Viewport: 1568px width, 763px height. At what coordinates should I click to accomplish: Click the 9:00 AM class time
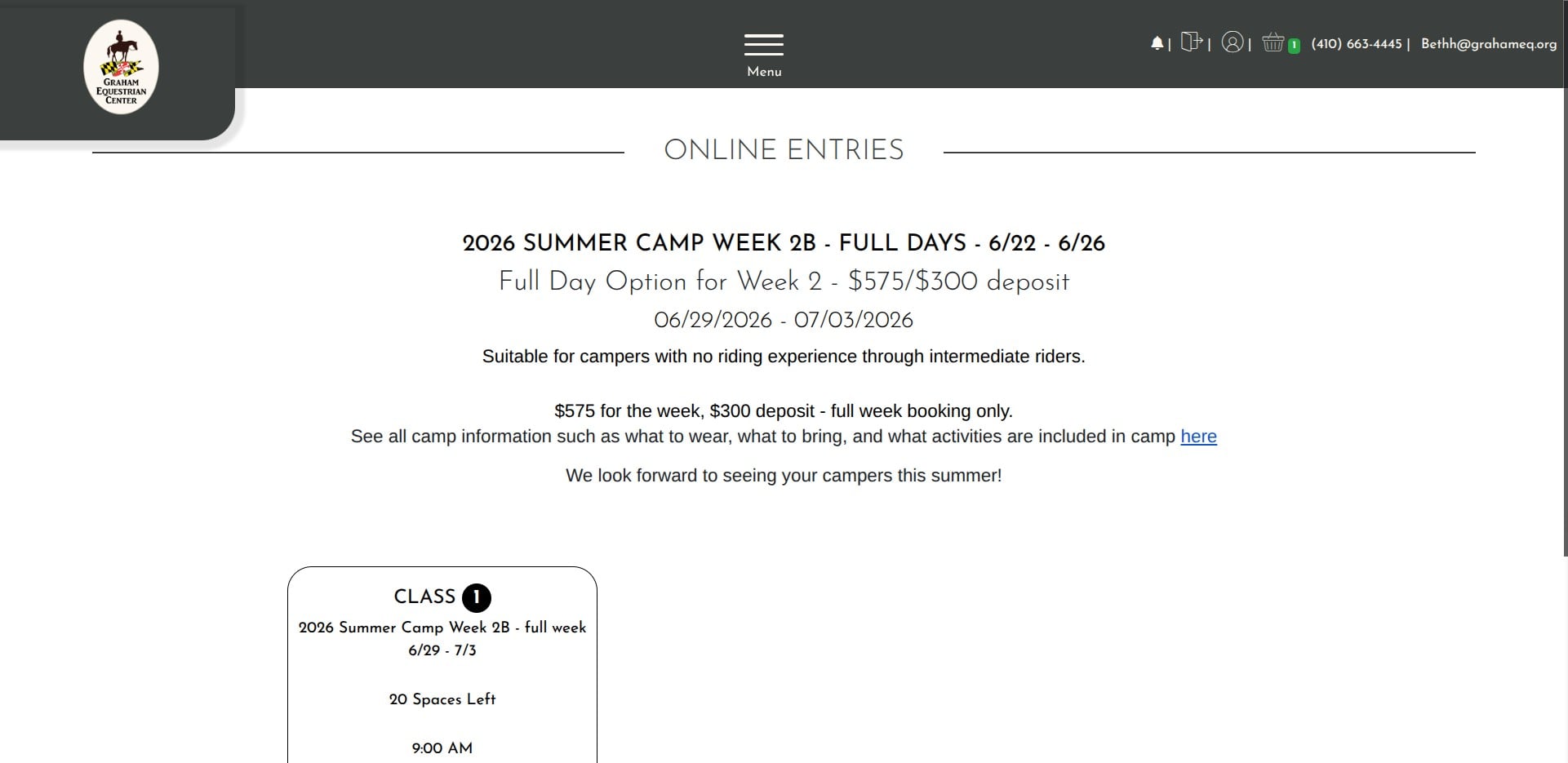coord(442,748)
